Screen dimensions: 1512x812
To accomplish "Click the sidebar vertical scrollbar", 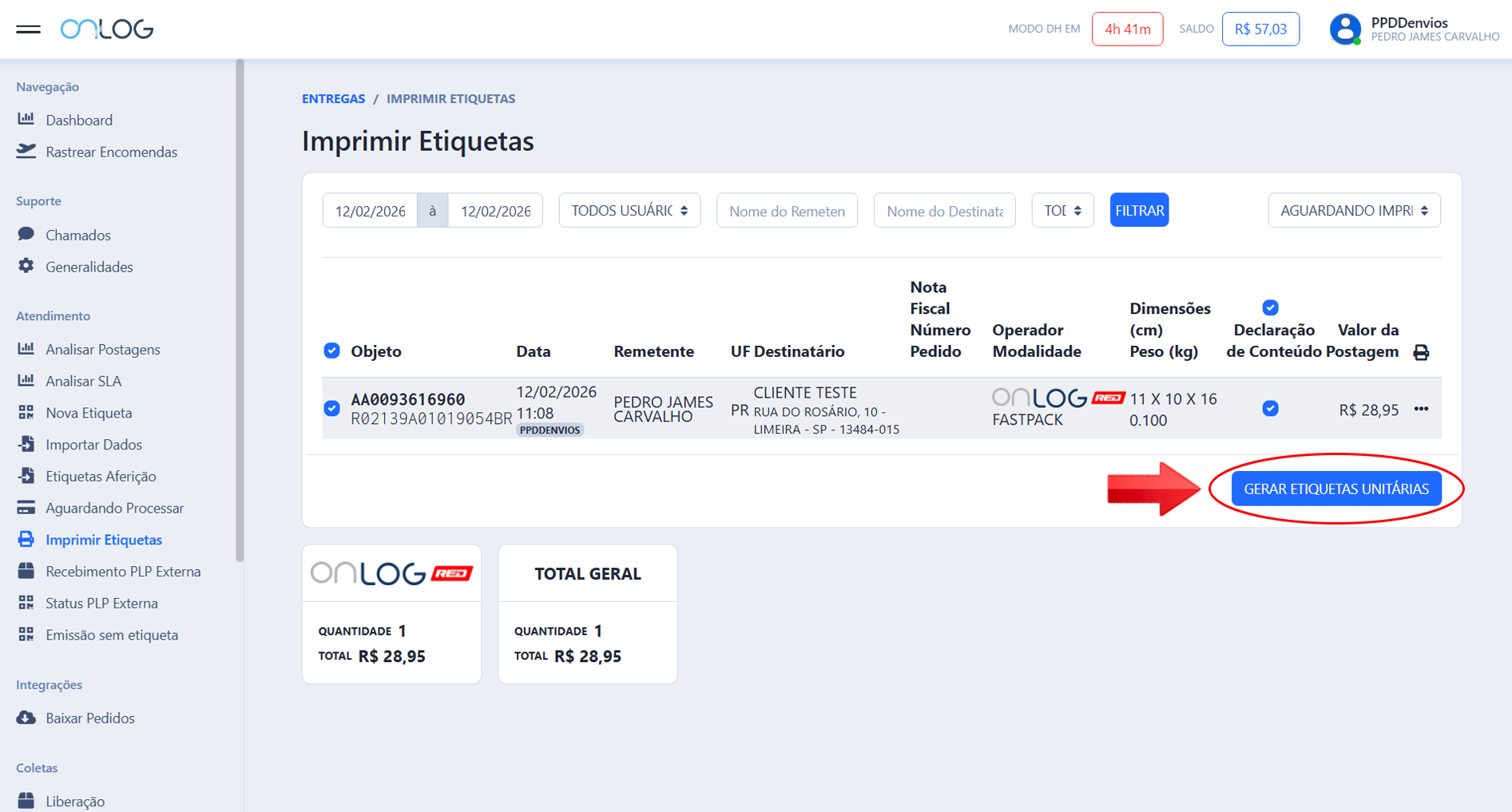I will point(240,310).
